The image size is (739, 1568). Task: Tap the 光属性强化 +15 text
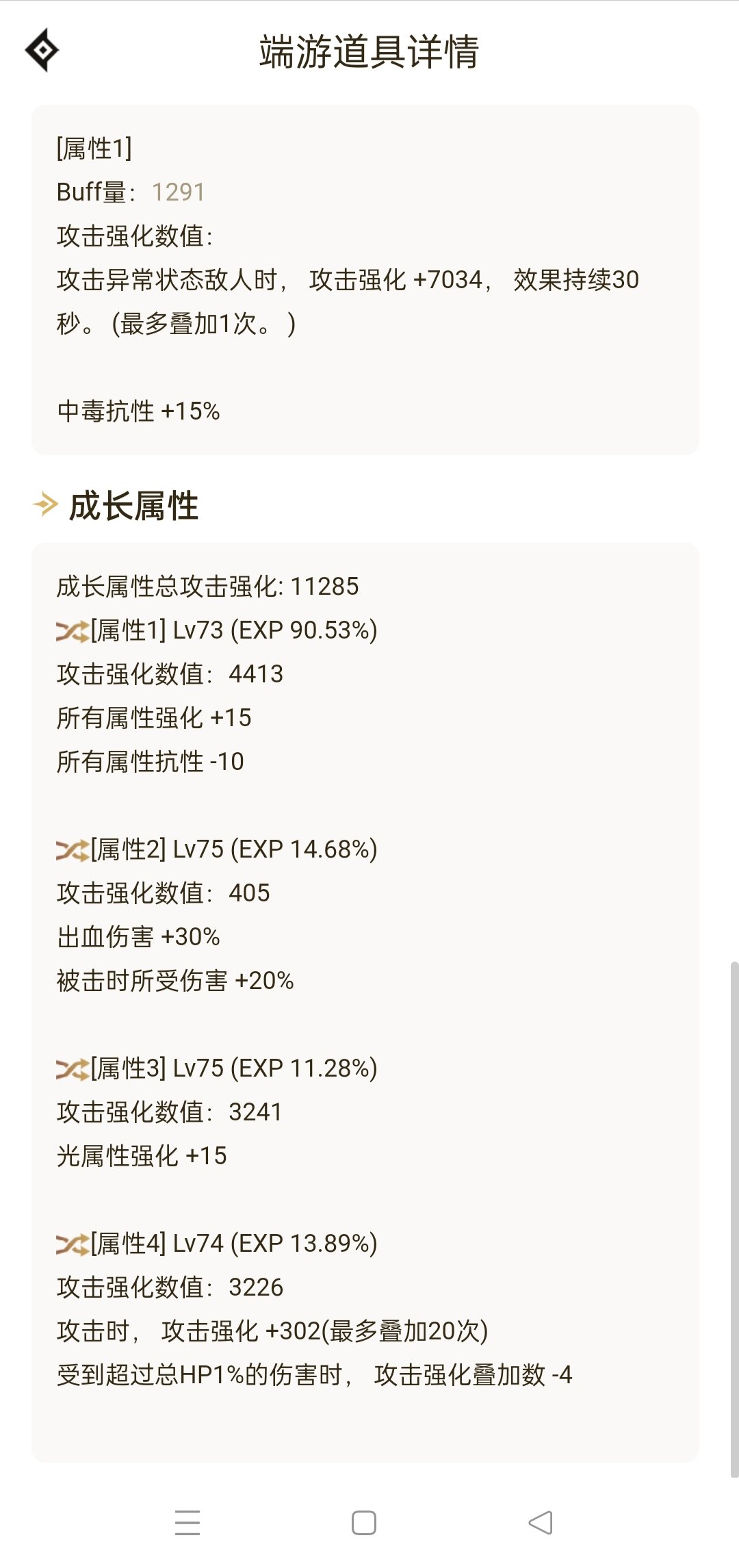[142, 1156]
